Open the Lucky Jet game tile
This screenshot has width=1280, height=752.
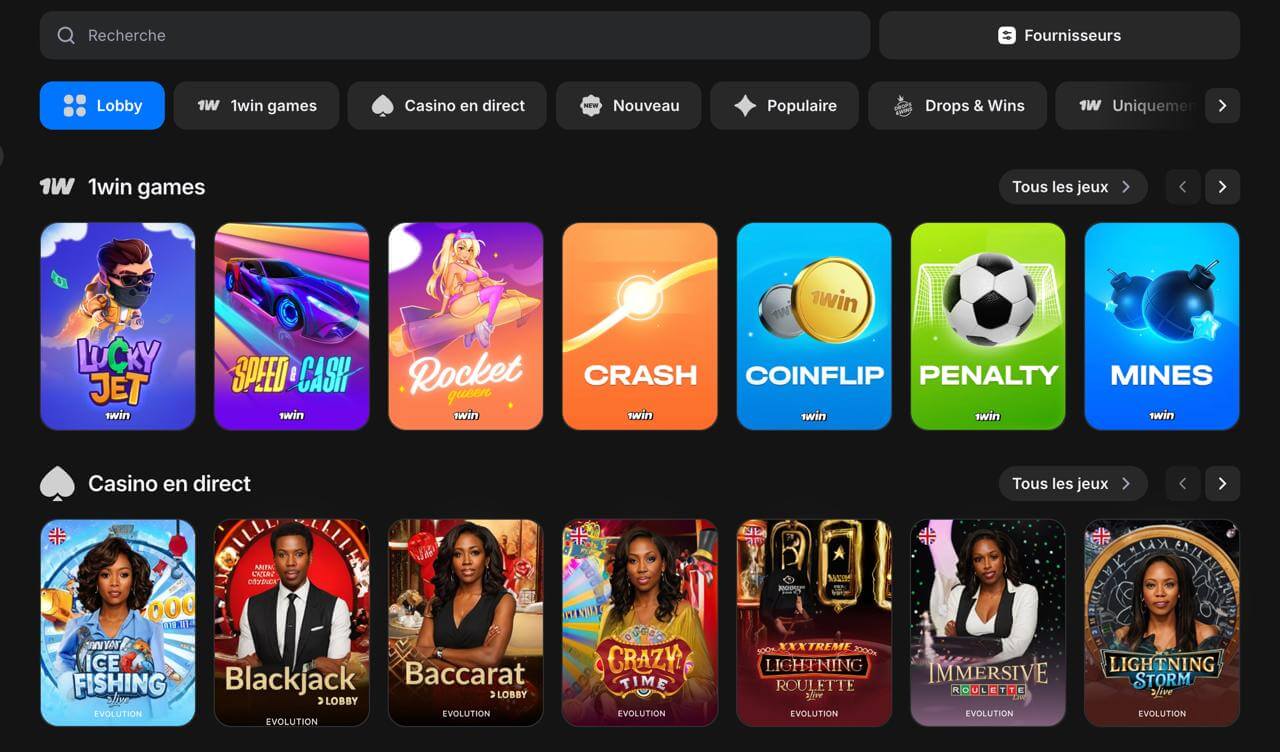coord(118,326)
